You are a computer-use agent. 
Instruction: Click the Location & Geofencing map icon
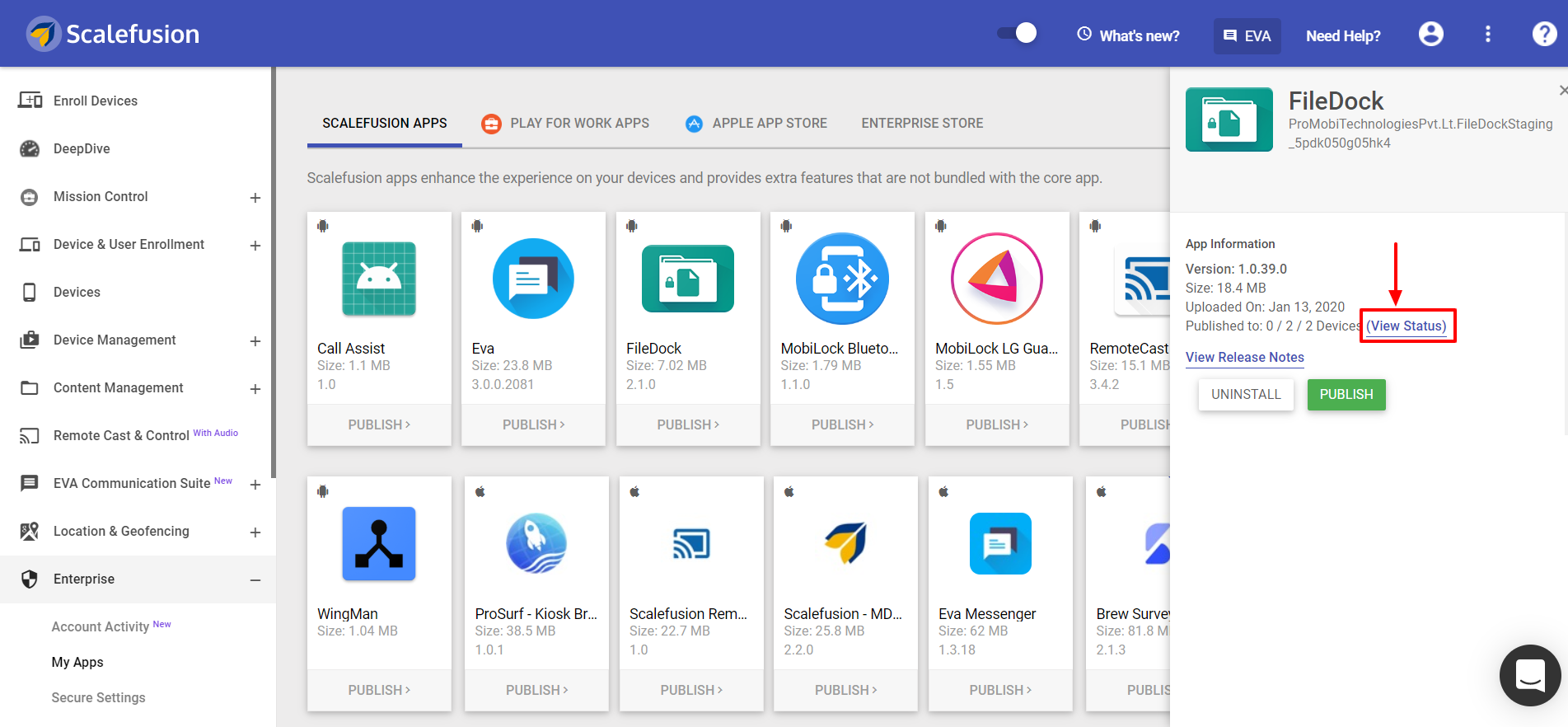tap(30, 531)
